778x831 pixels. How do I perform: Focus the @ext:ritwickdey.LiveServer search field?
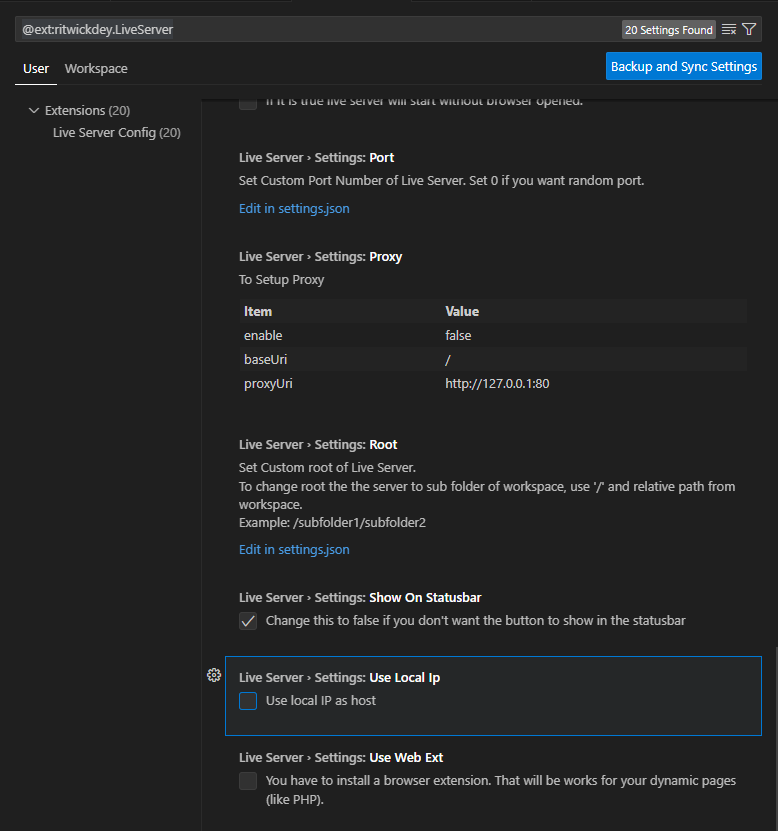pos(300,30)
